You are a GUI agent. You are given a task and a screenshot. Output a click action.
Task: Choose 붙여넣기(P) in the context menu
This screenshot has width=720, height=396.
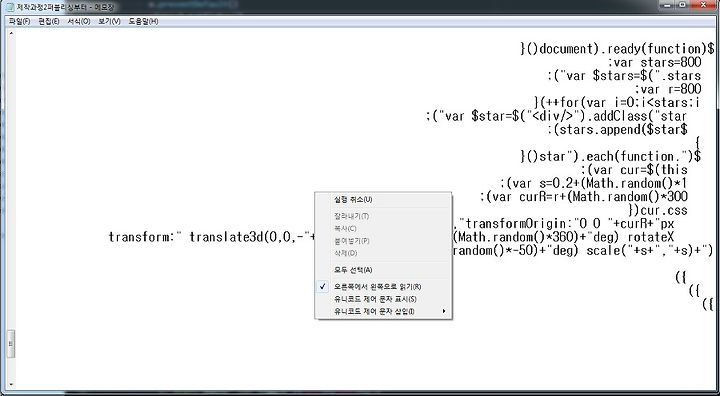(383, 241)
